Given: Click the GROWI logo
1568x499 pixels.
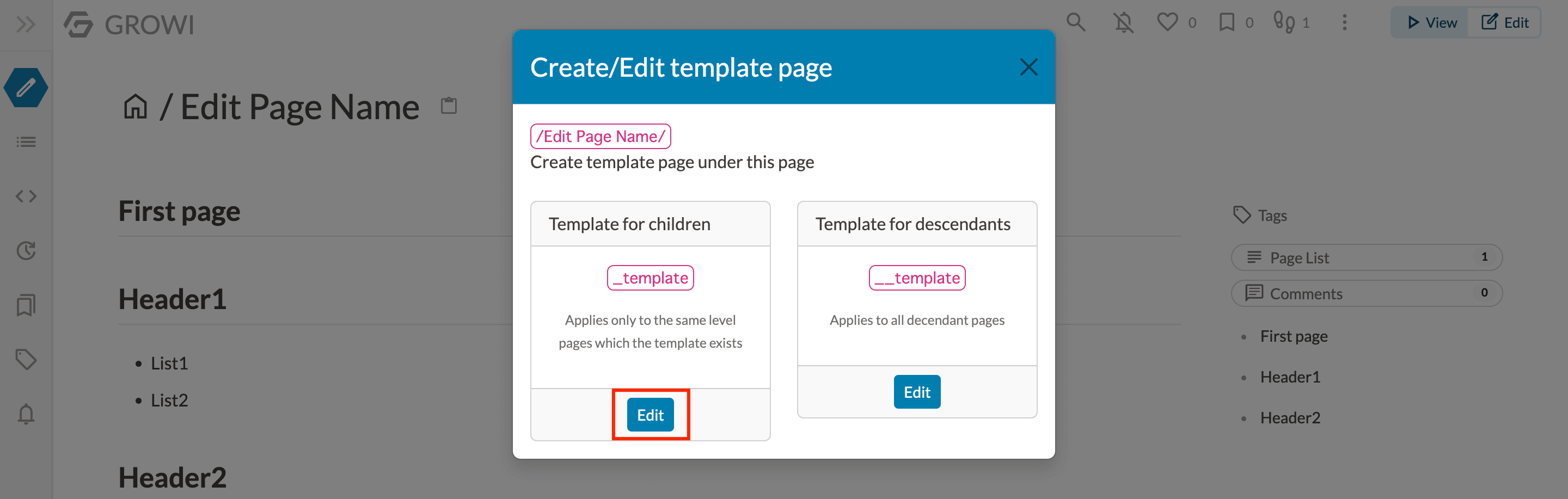Looking at the screenshot, I should [x=129, y=25].
